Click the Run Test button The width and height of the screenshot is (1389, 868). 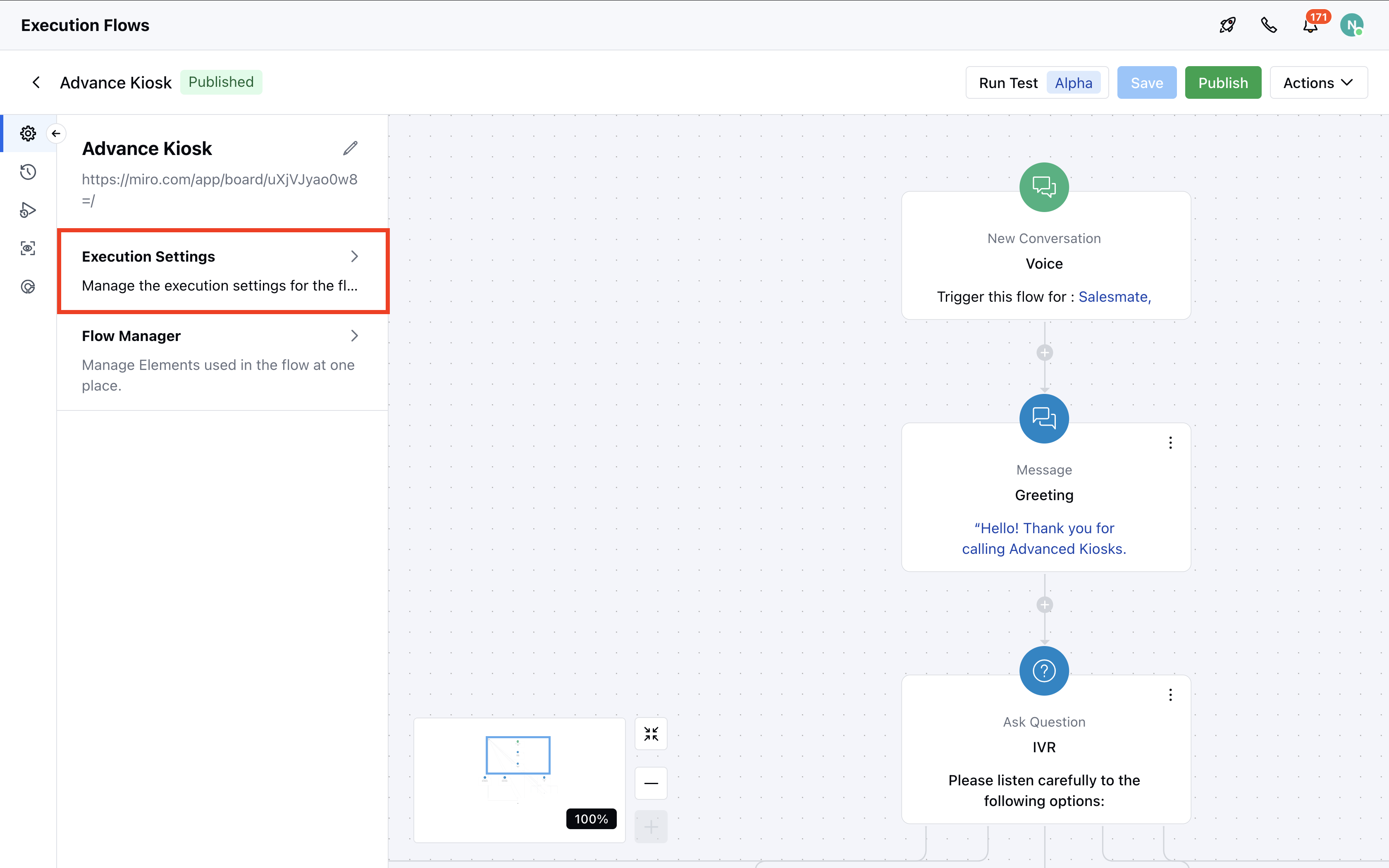tap(1008, 83)
